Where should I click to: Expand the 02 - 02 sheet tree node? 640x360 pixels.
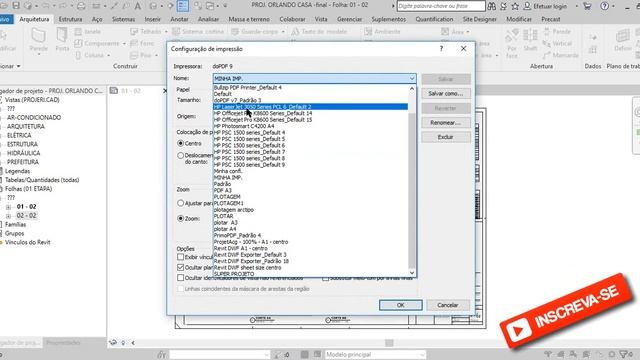(8, 216)
